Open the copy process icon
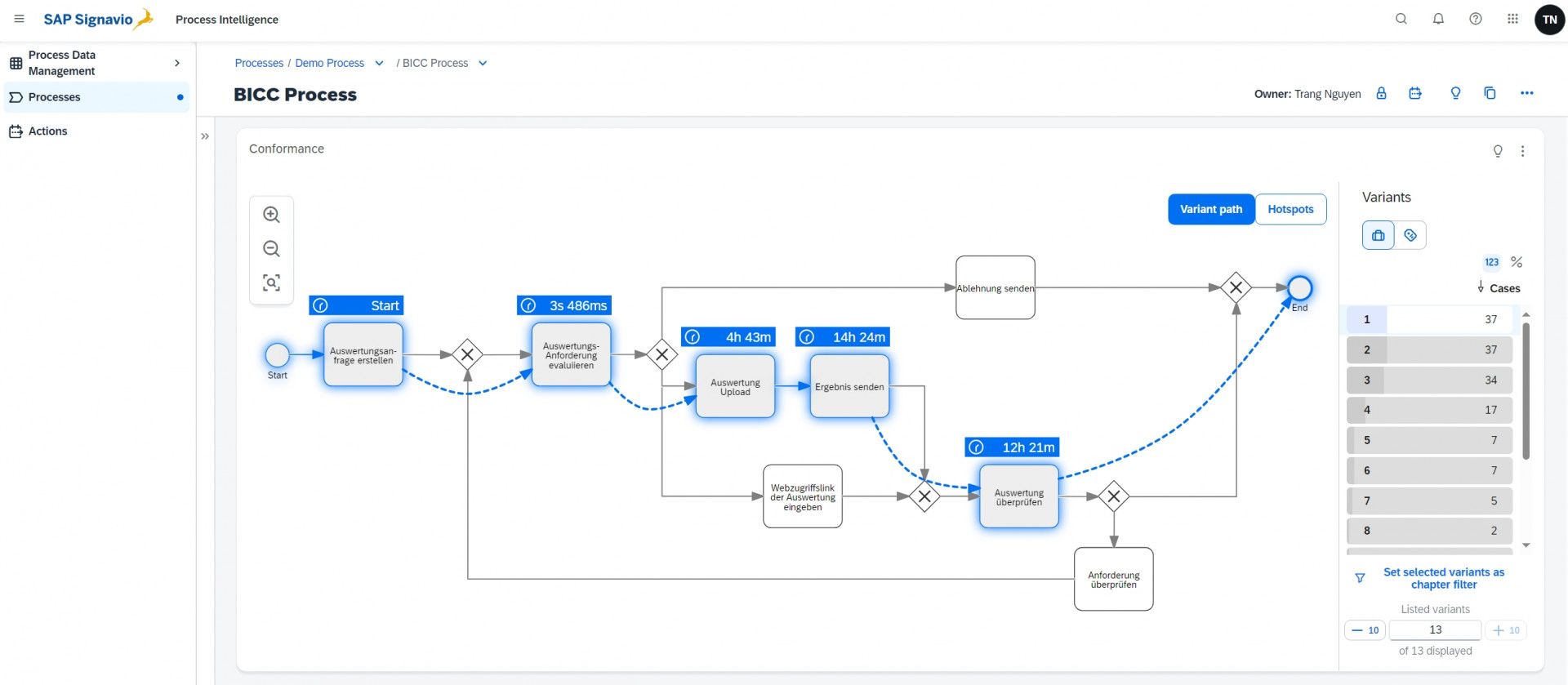 click(x=1490, y=94)
